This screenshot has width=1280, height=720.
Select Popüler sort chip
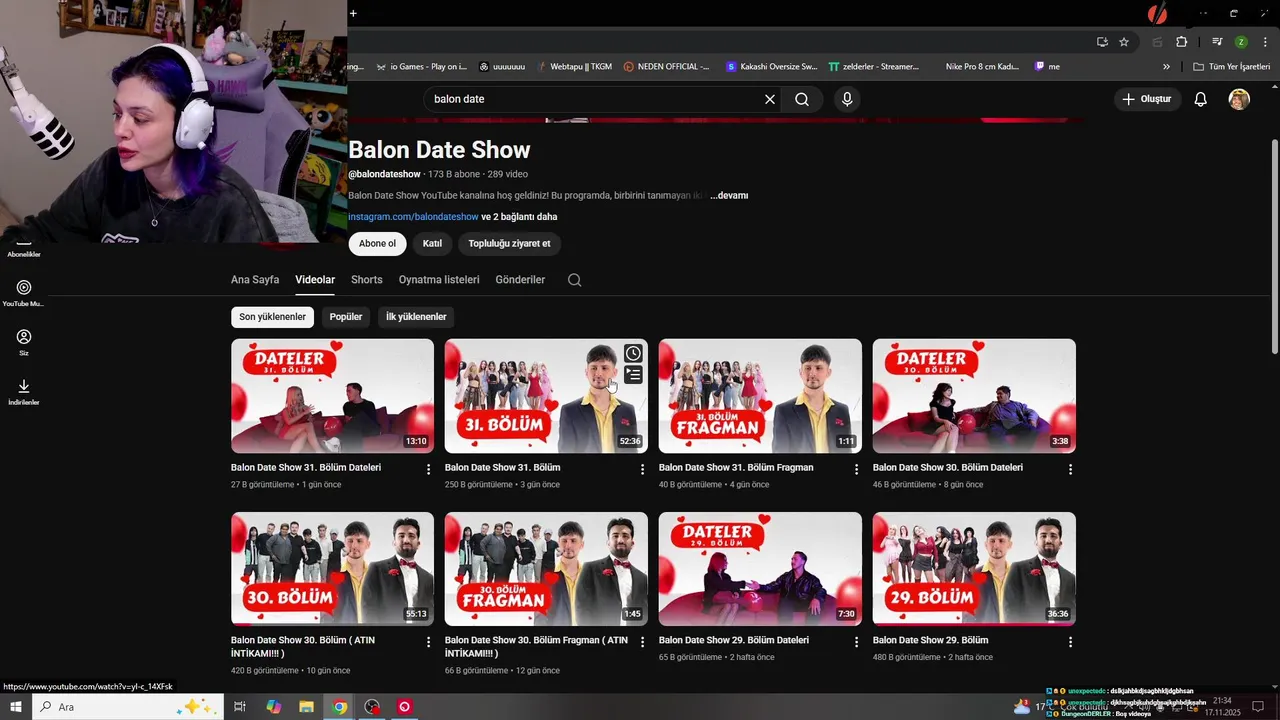click(346, 317)
